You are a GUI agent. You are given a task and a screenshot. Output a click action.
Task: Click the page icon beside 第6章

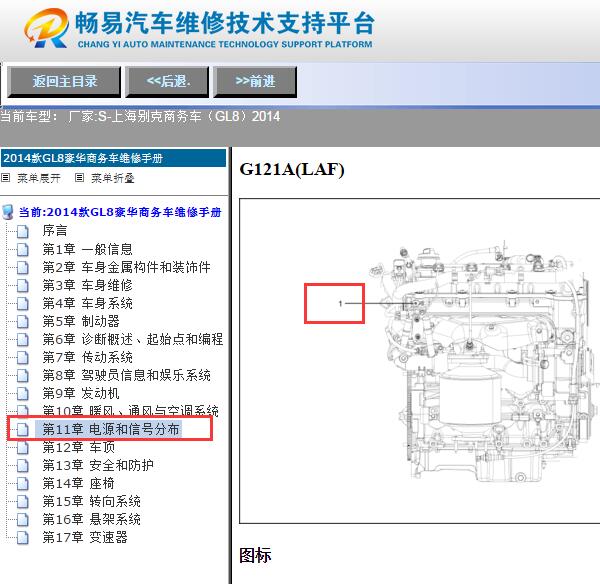[23, 339]
